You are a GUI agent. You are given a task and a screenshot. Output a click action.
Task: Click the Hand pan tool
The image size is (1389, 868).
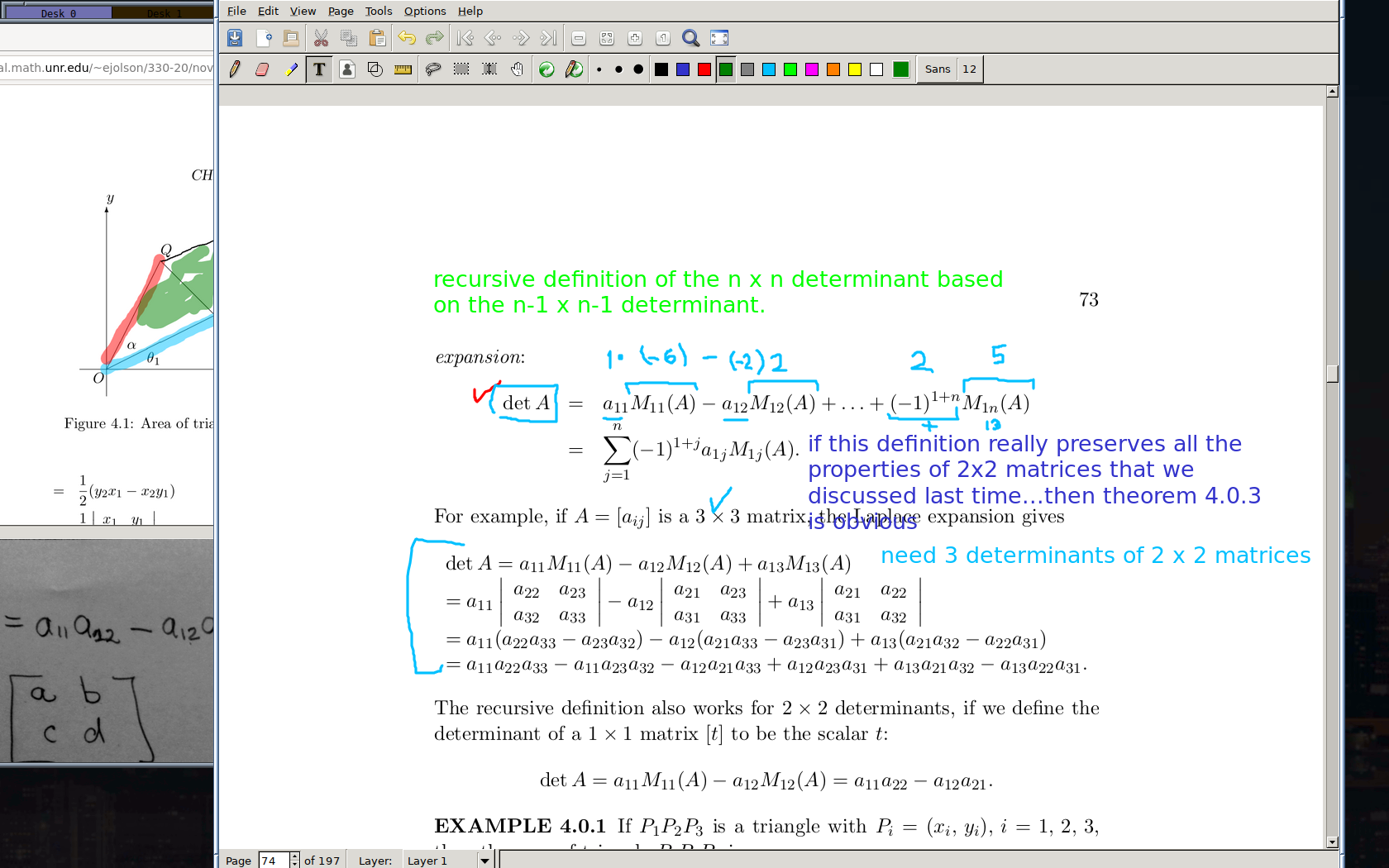click(518, 69)
